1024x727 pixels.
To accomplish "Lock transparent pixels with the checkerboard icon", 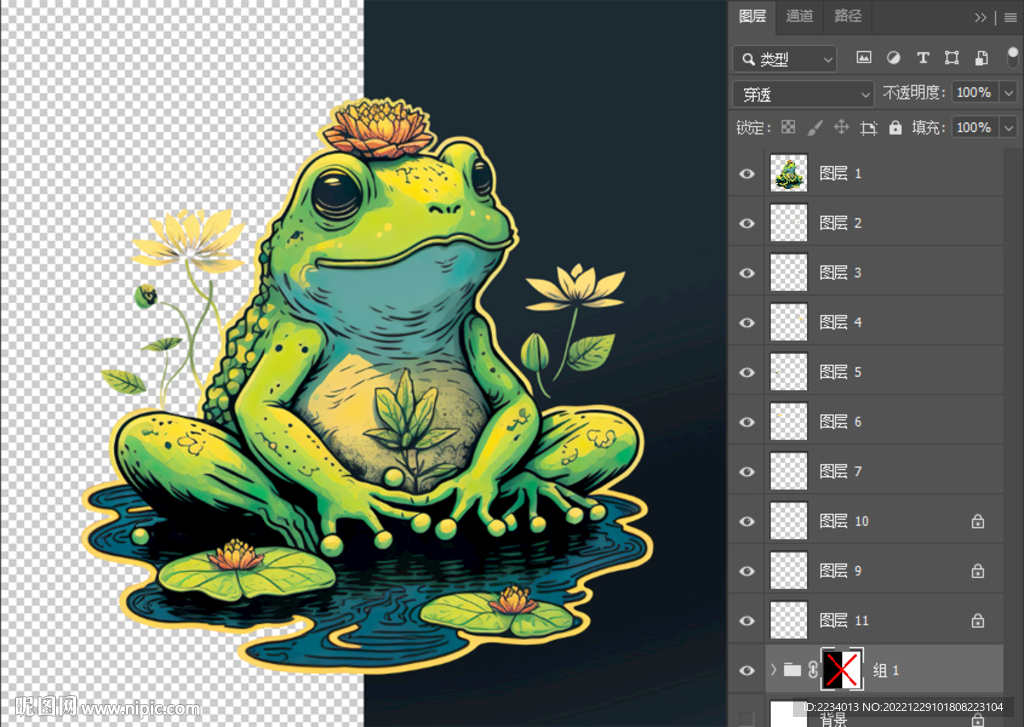I will 788,127.
